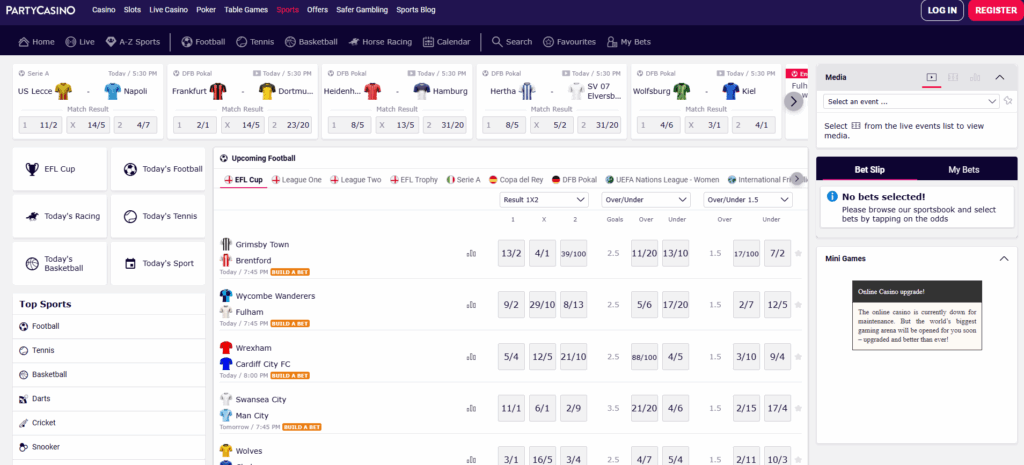Click the REGISTER button
The image size is (1024, 465).
pyautogui.click(x=995, y=10)
